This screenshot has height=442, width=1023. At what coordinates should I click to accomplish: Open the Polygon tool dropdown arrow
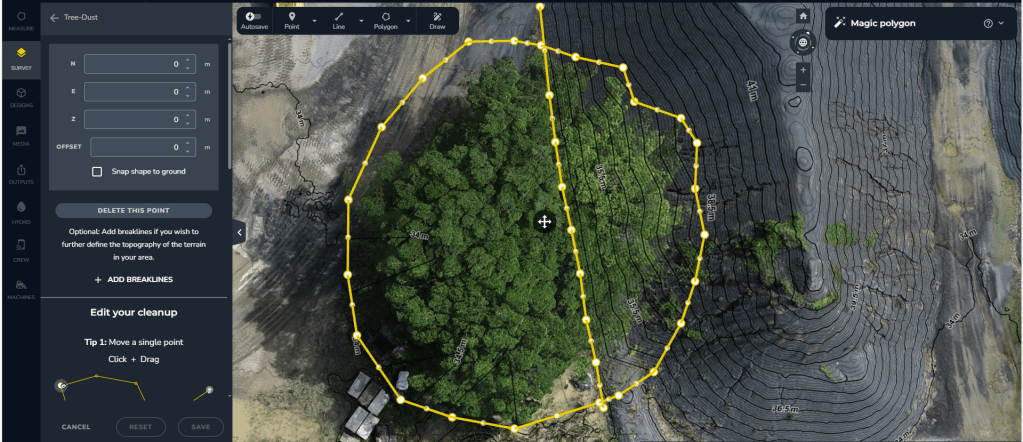[408, 21]
